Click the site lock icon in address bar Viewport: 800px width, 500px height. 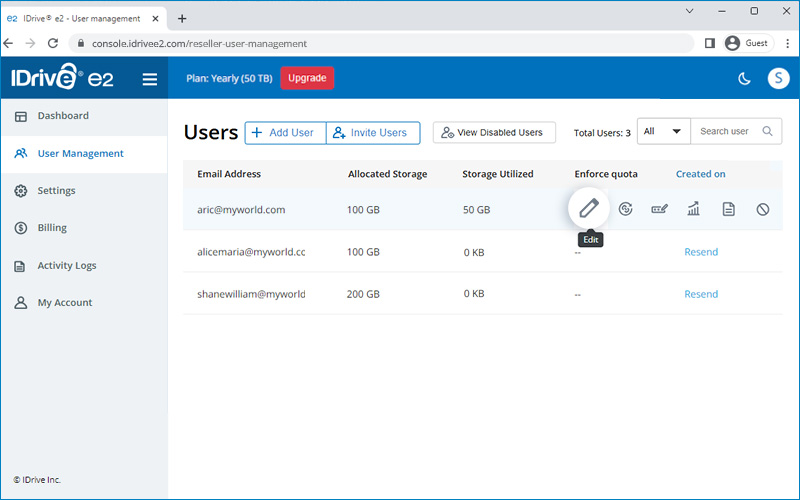[x=80, y=43]
